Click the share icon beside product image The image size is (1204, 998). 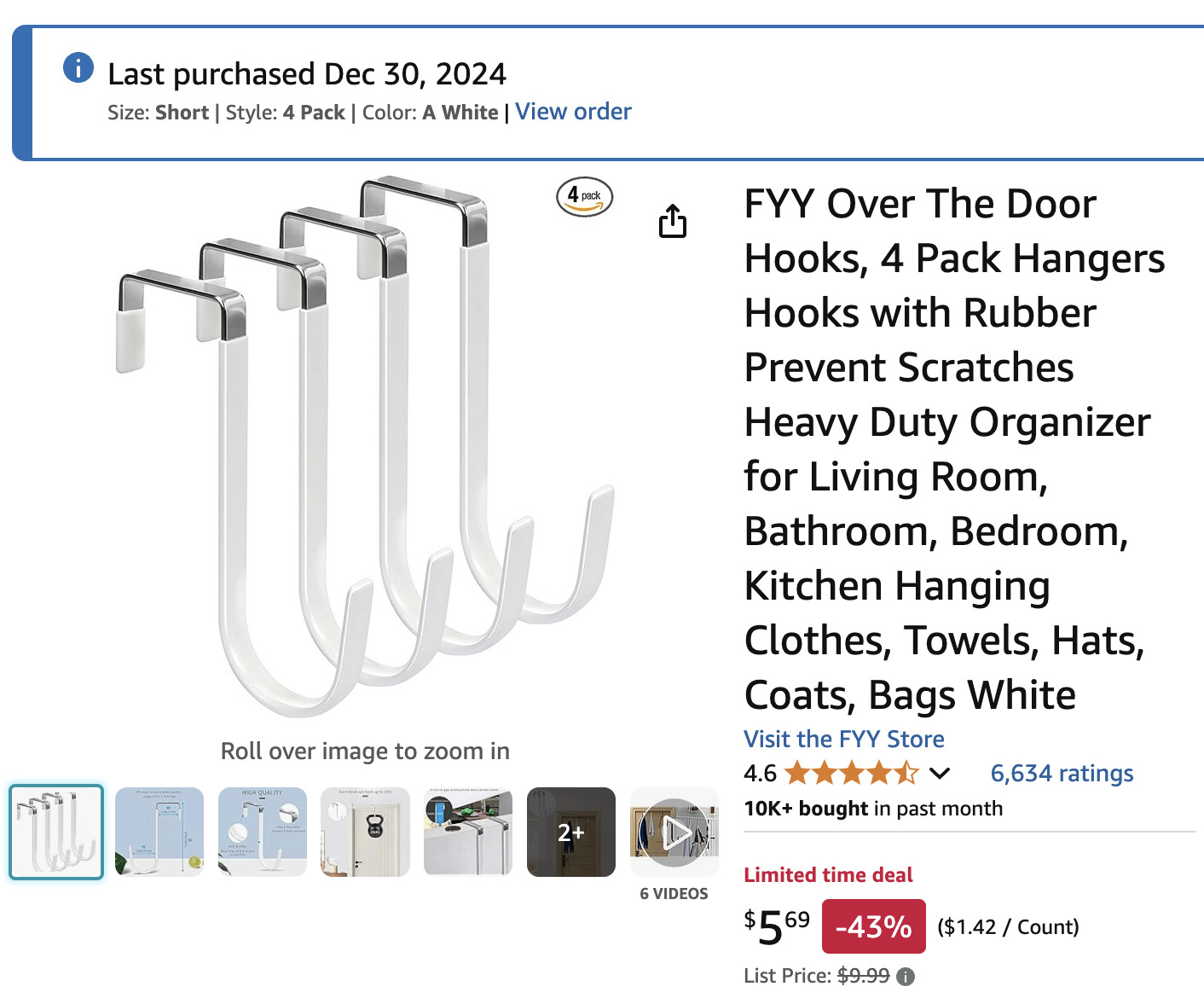click(672, 221)
